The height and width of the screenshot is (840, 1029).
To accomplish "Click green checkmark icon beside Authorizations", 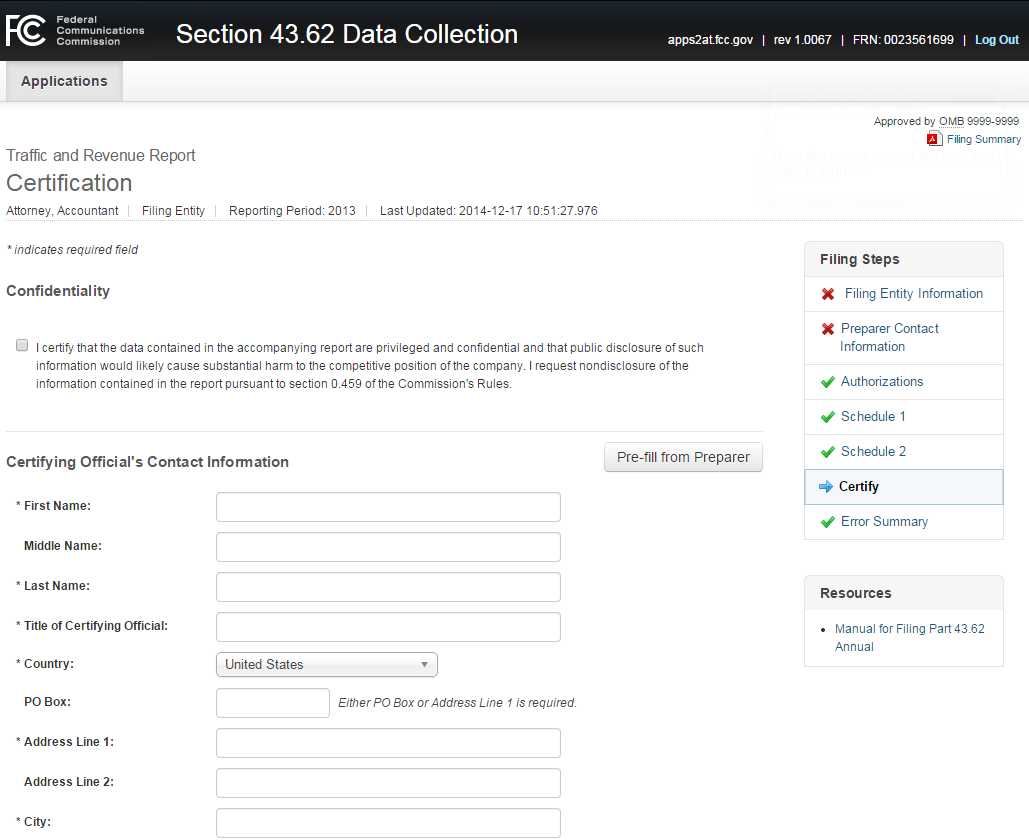I will click(x=827, y=382).
